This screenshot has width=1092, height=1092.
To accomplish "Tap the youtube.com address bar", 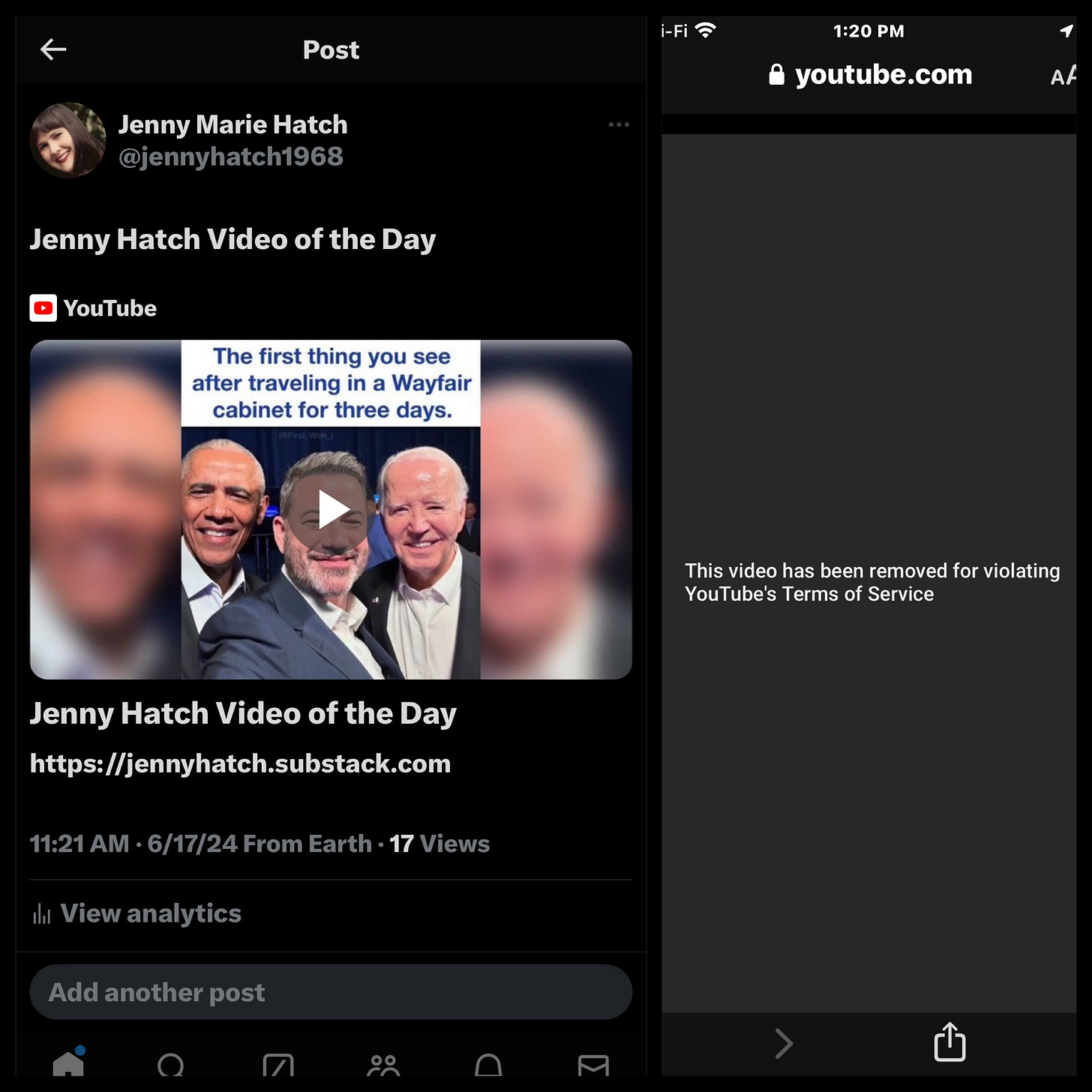I will [x=870, y=75].
